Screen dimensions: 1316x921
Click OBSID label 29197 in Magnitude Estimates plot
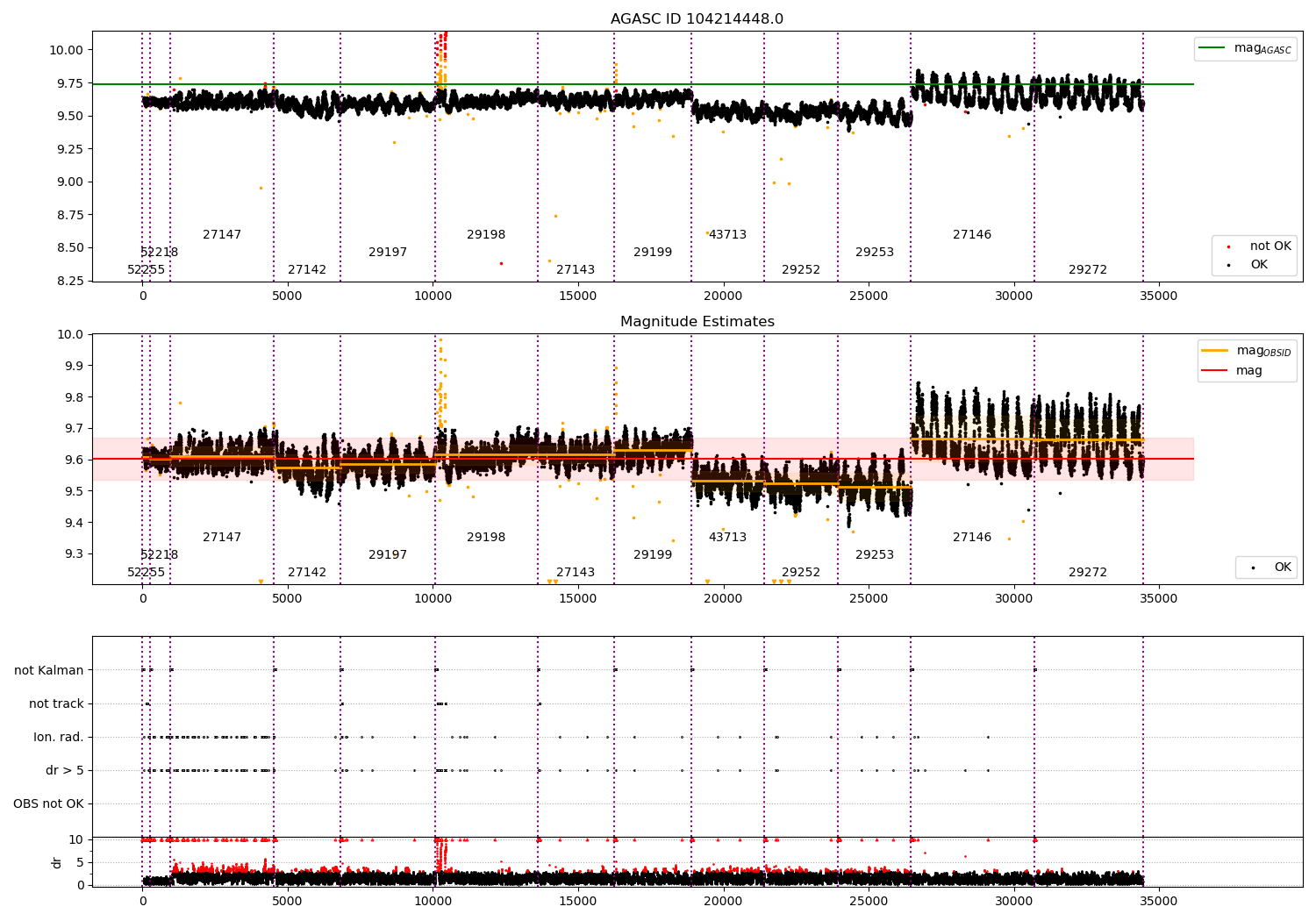[388, 555]
